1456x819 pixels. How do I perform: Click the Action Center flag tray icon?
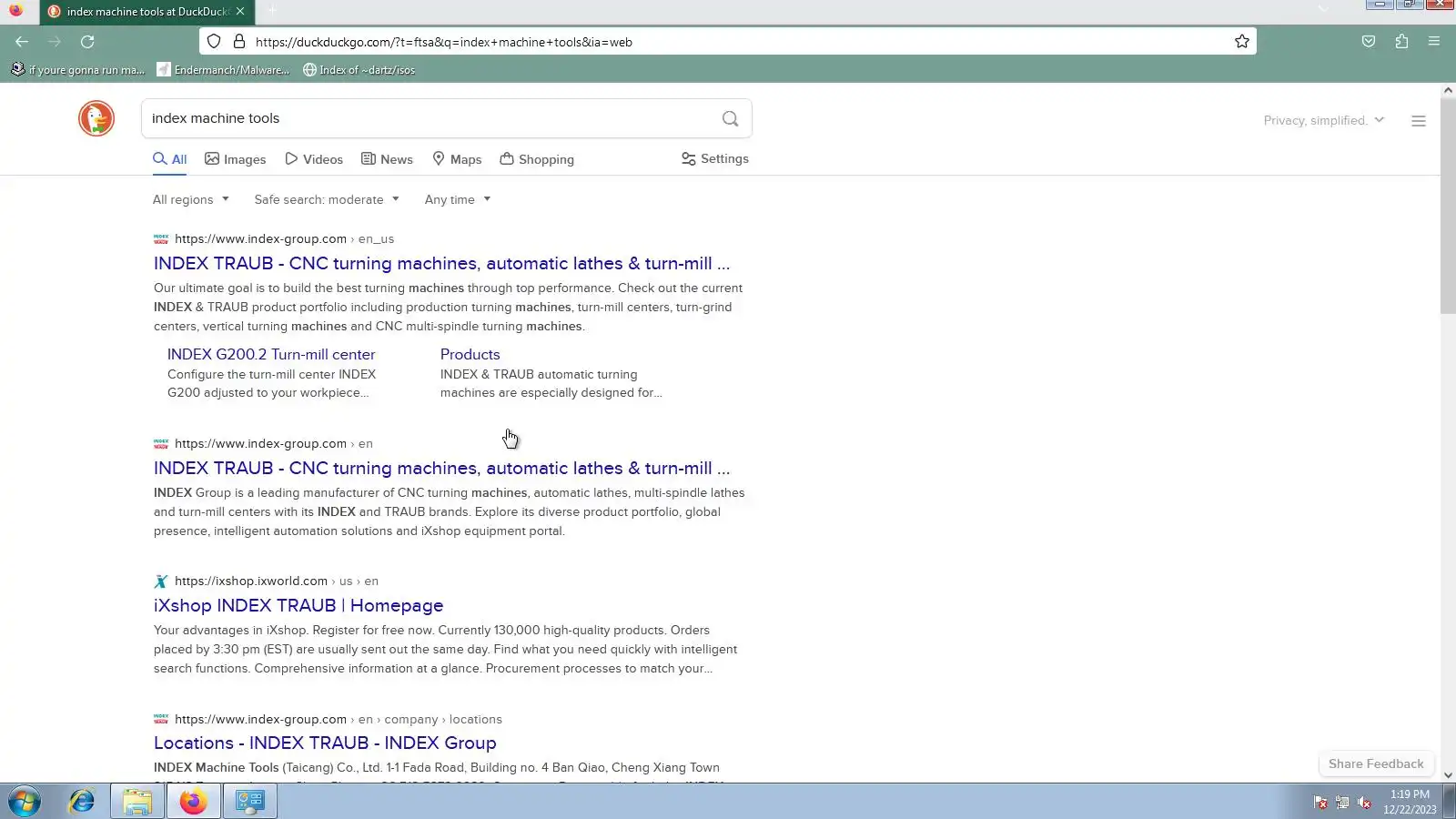coord(1320,803)
